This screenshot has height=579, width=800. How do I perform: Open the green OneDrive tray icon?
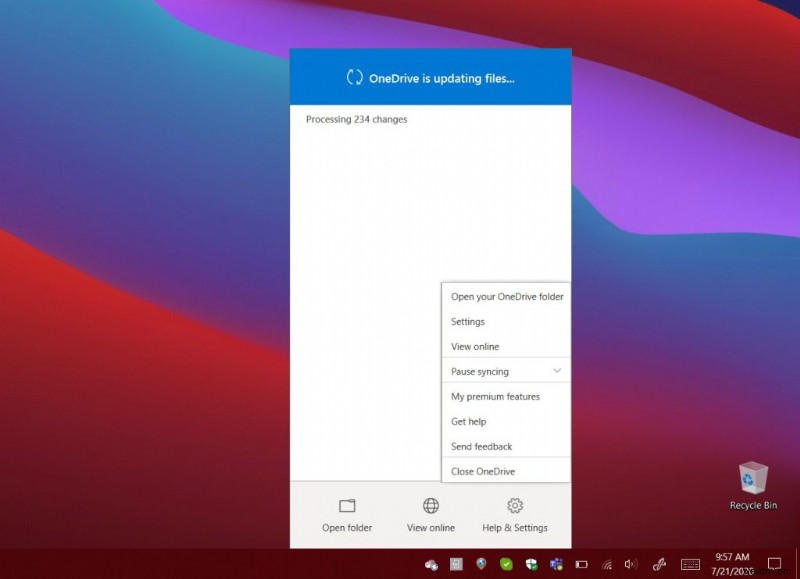(506, 564)
